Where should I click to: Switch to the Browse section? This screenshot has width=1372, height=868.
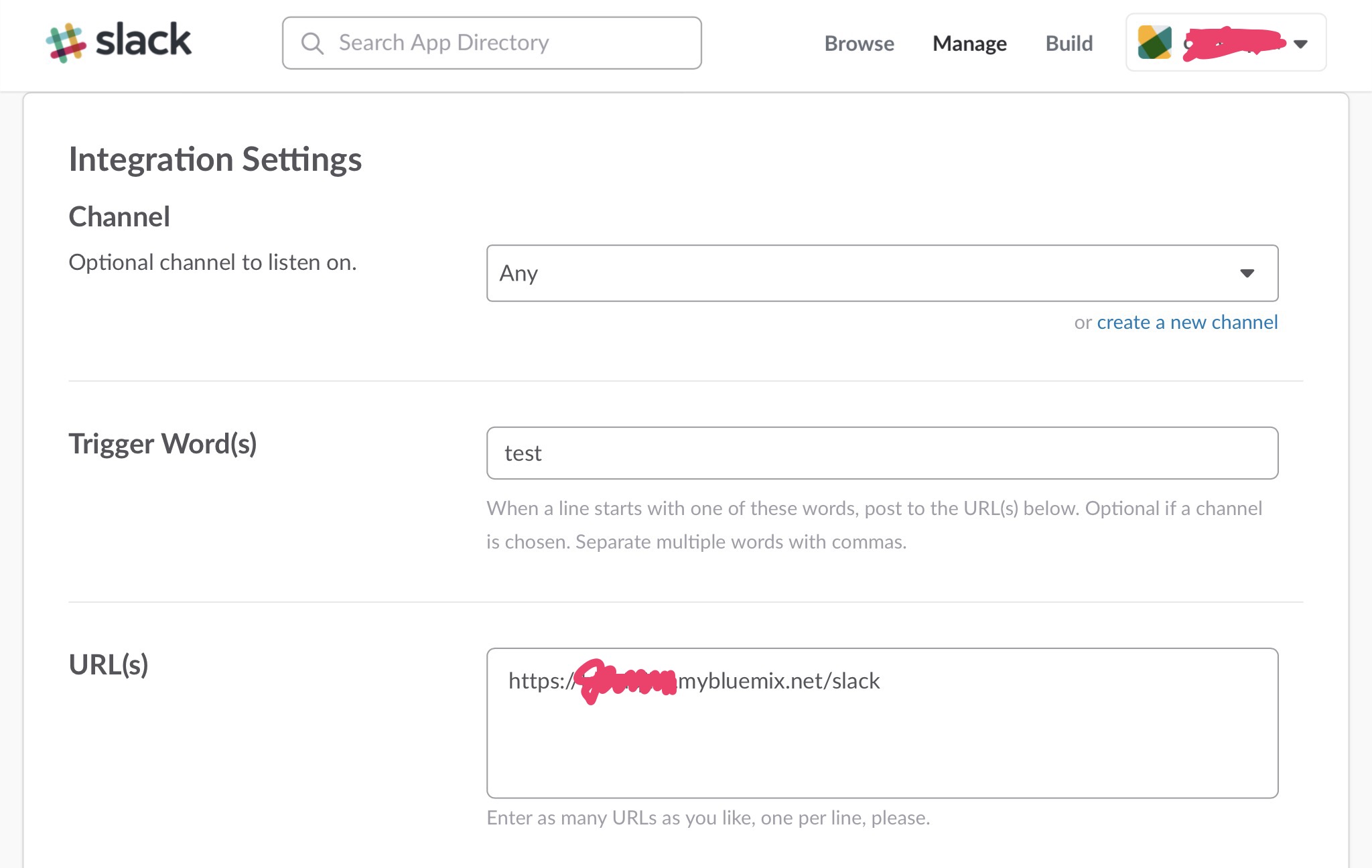pyautogui.click(x=860, y=44)
